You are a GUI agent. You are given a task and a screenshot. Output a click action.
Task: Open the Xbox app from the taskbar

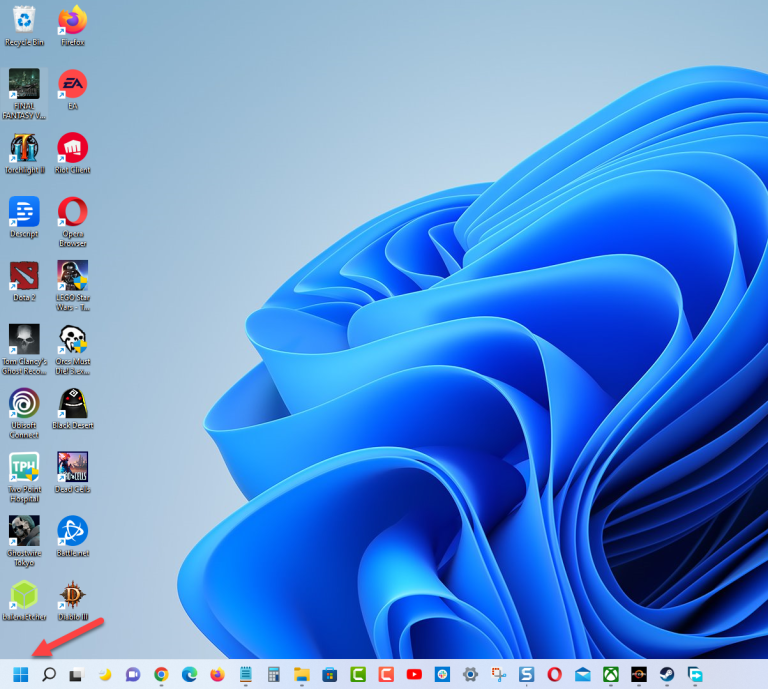click(610, 675)
